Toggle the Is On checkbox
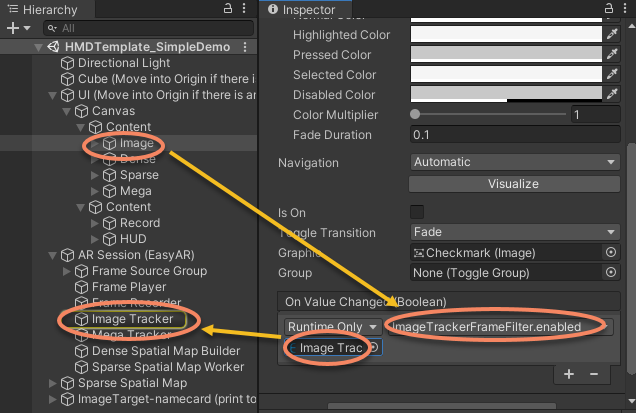The width and height of the screenshot is (636, 413). tap(417, 212)
